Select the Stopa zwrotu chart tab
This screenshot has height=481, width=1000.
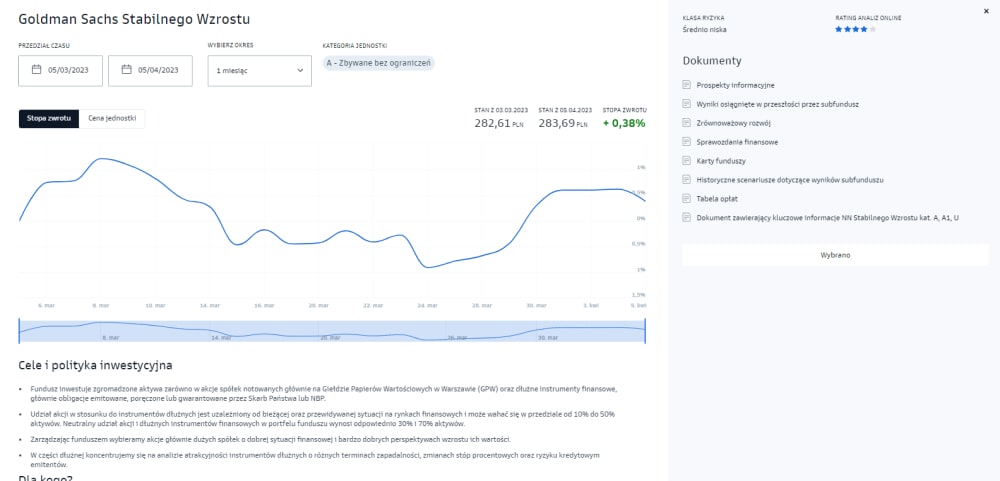(x=49, y=119)
